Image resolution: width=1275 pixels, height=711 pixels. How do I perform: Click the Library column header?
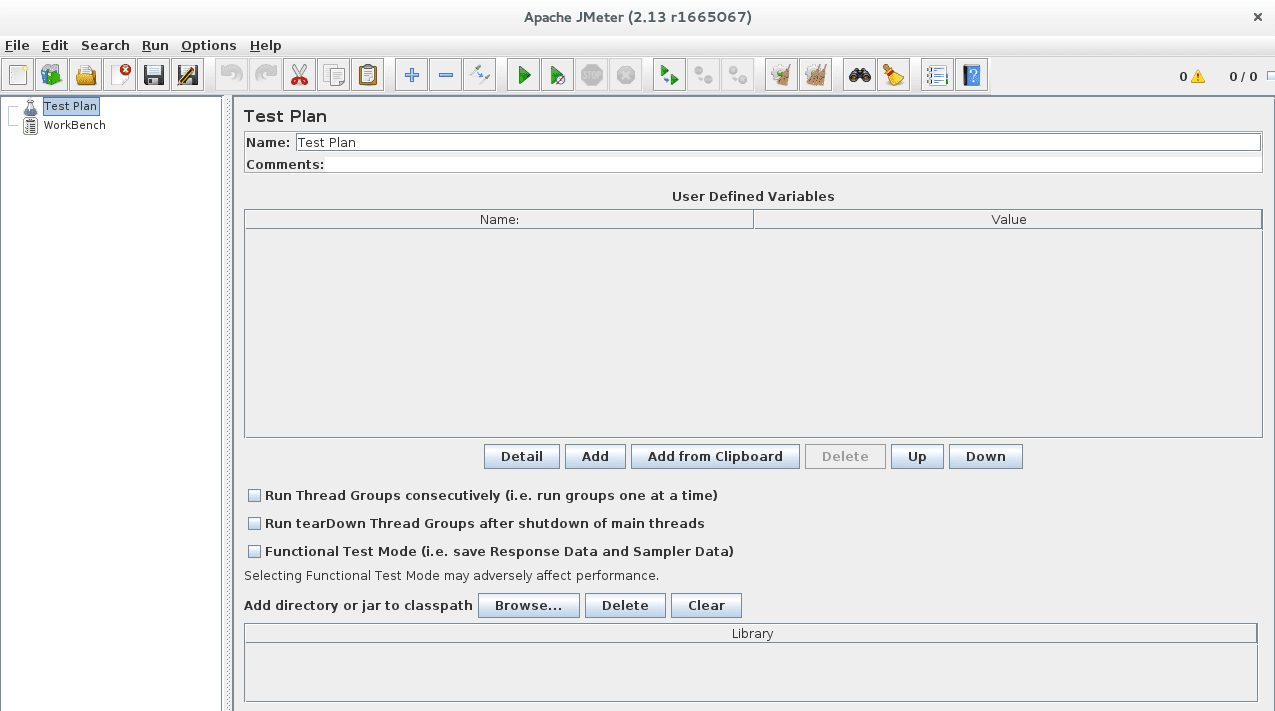pos(751,633)
